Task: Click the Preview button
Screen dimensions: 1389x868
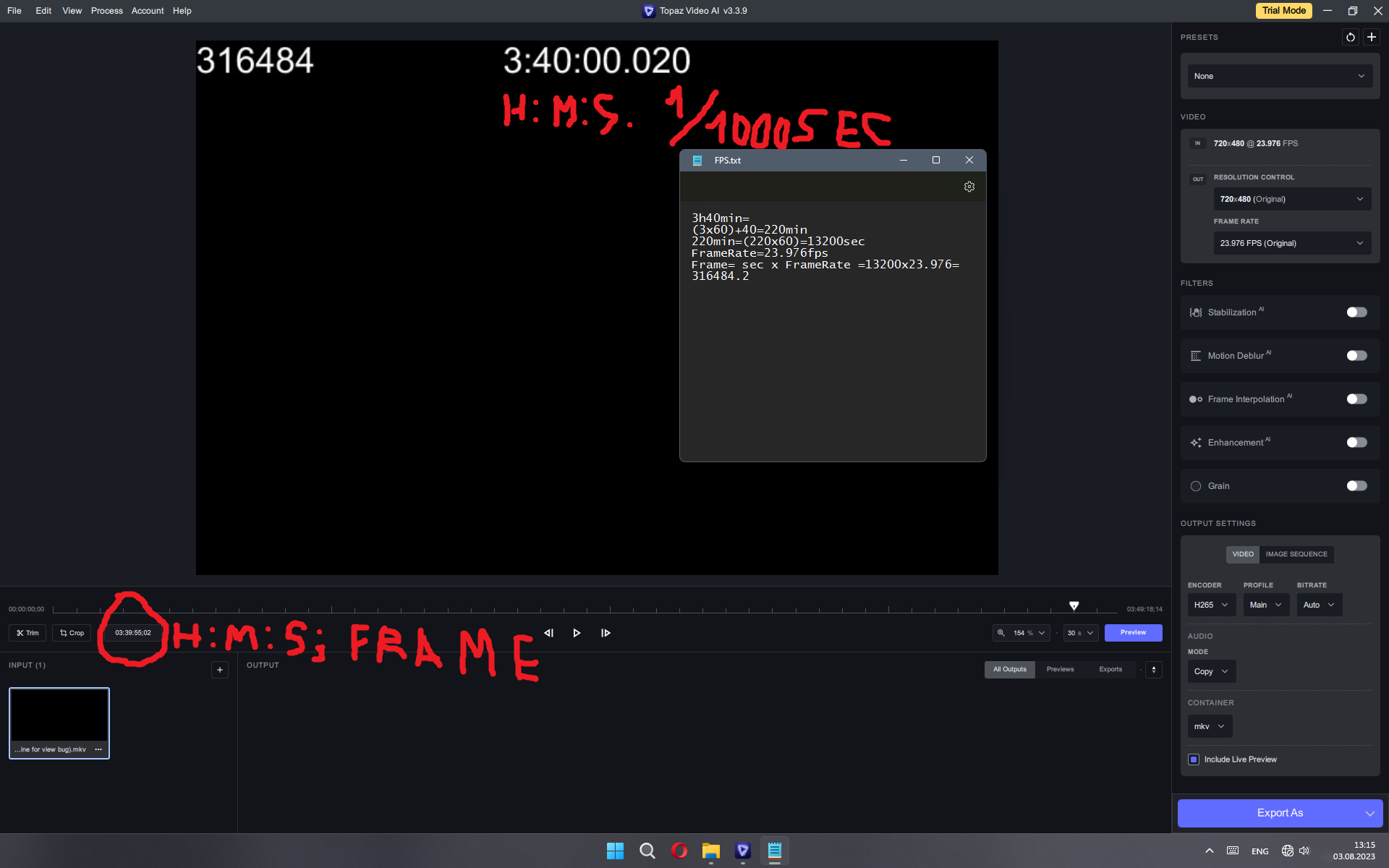Action: (1133, 633)
